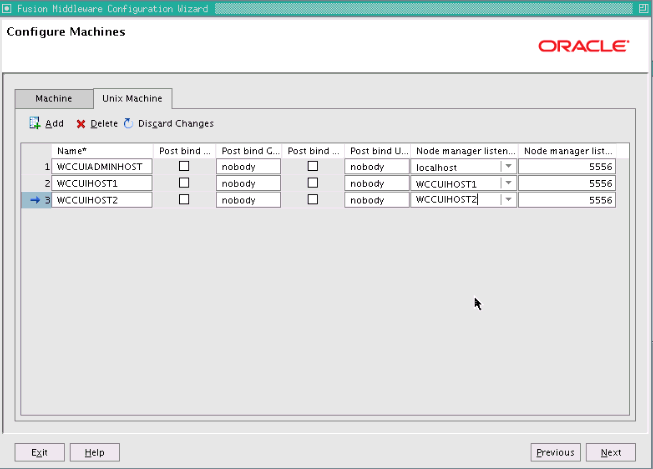Viewport: 653px width, 469px height.
Task: Select row number 2 in the table
Action: point(37,183)
